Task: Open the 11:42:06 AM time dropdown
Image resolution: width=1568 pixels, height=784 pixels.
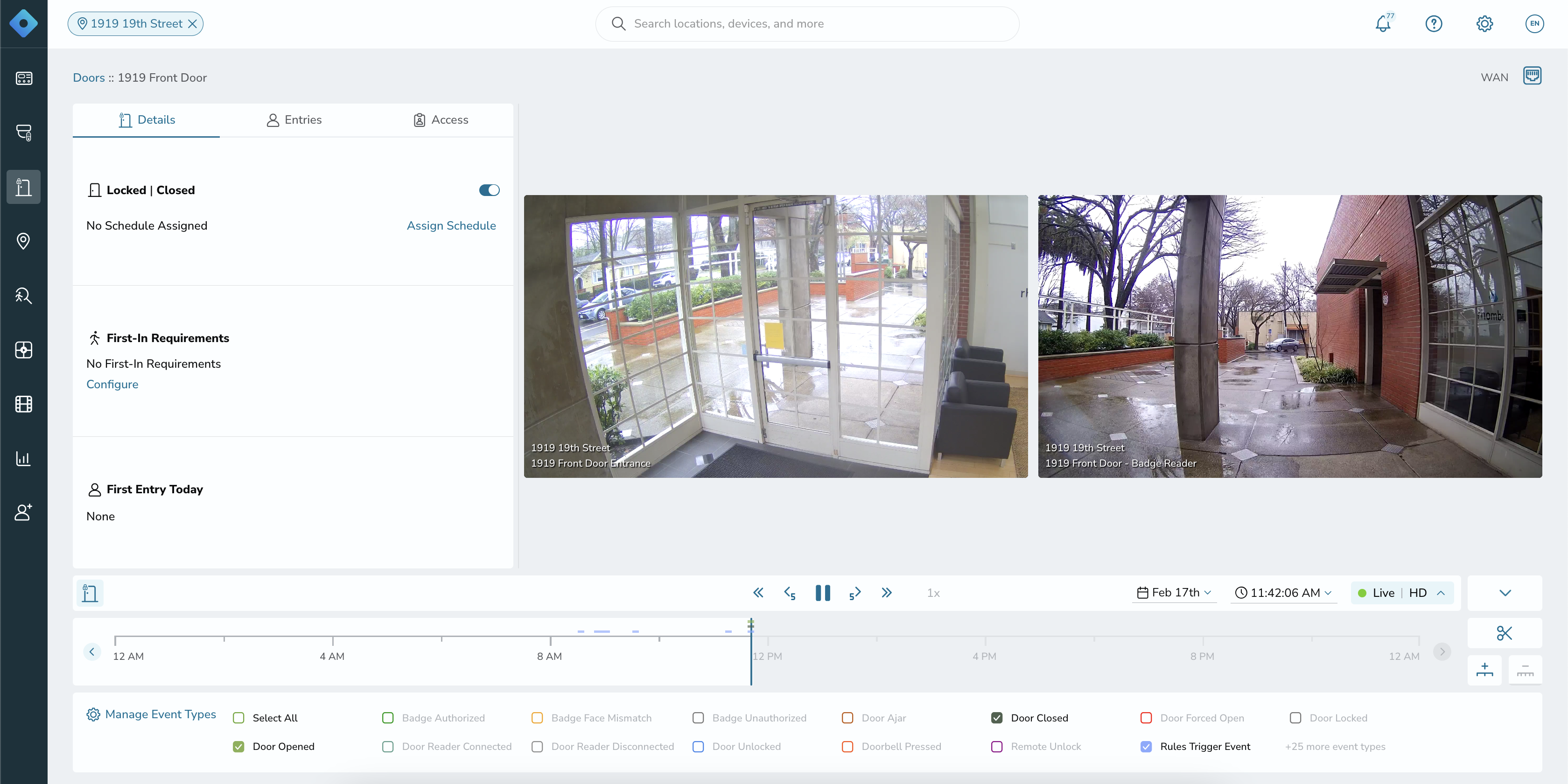Action: (1283, 592)
